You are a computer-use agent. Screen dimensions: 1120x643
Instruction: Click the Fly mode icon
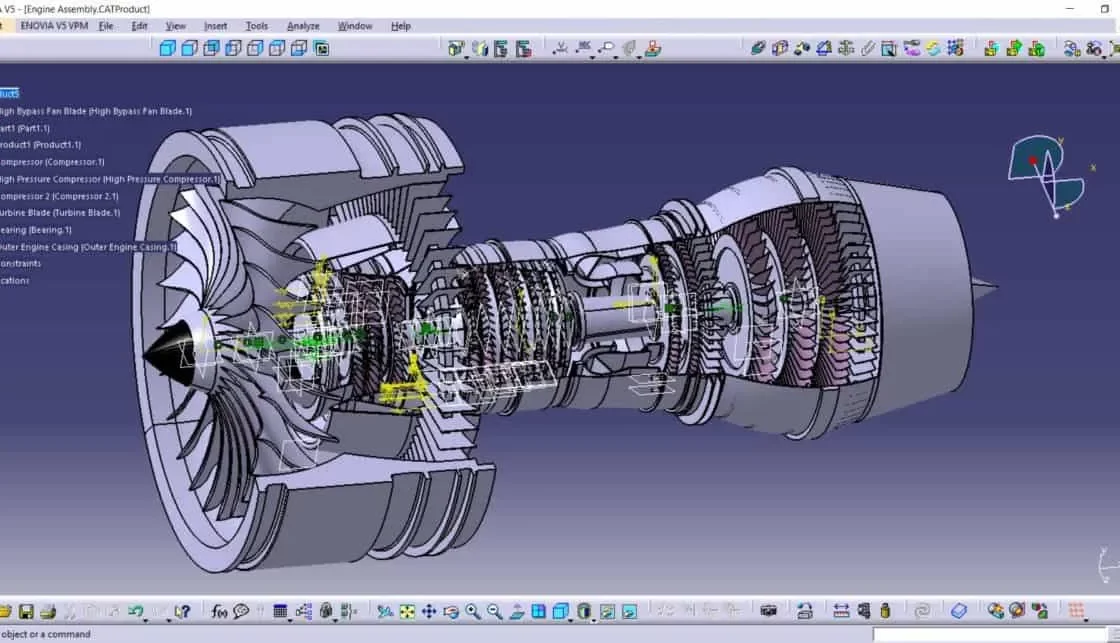coord(385,612)
